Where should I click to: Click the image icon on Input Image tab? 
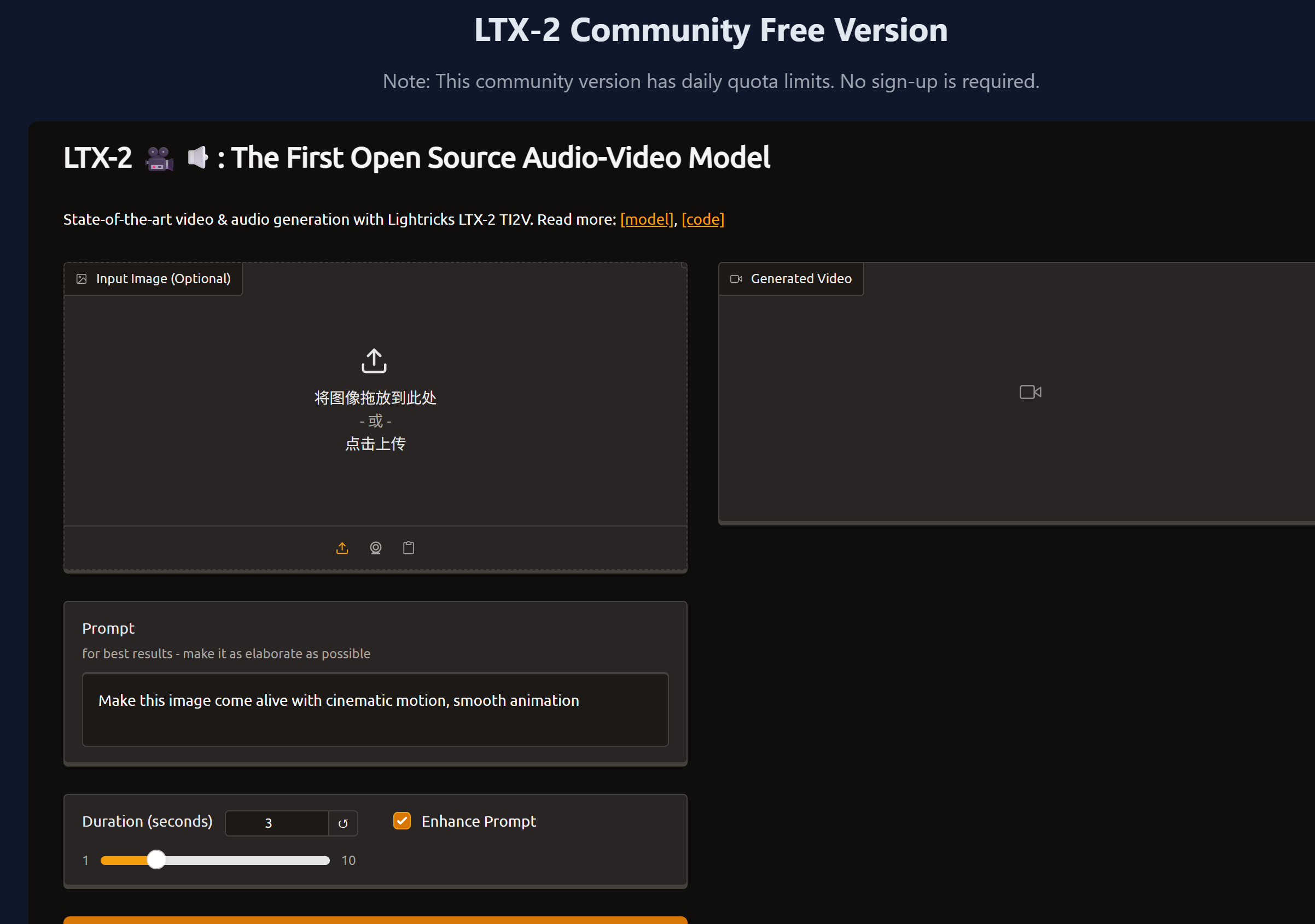[x=82, y=278]
